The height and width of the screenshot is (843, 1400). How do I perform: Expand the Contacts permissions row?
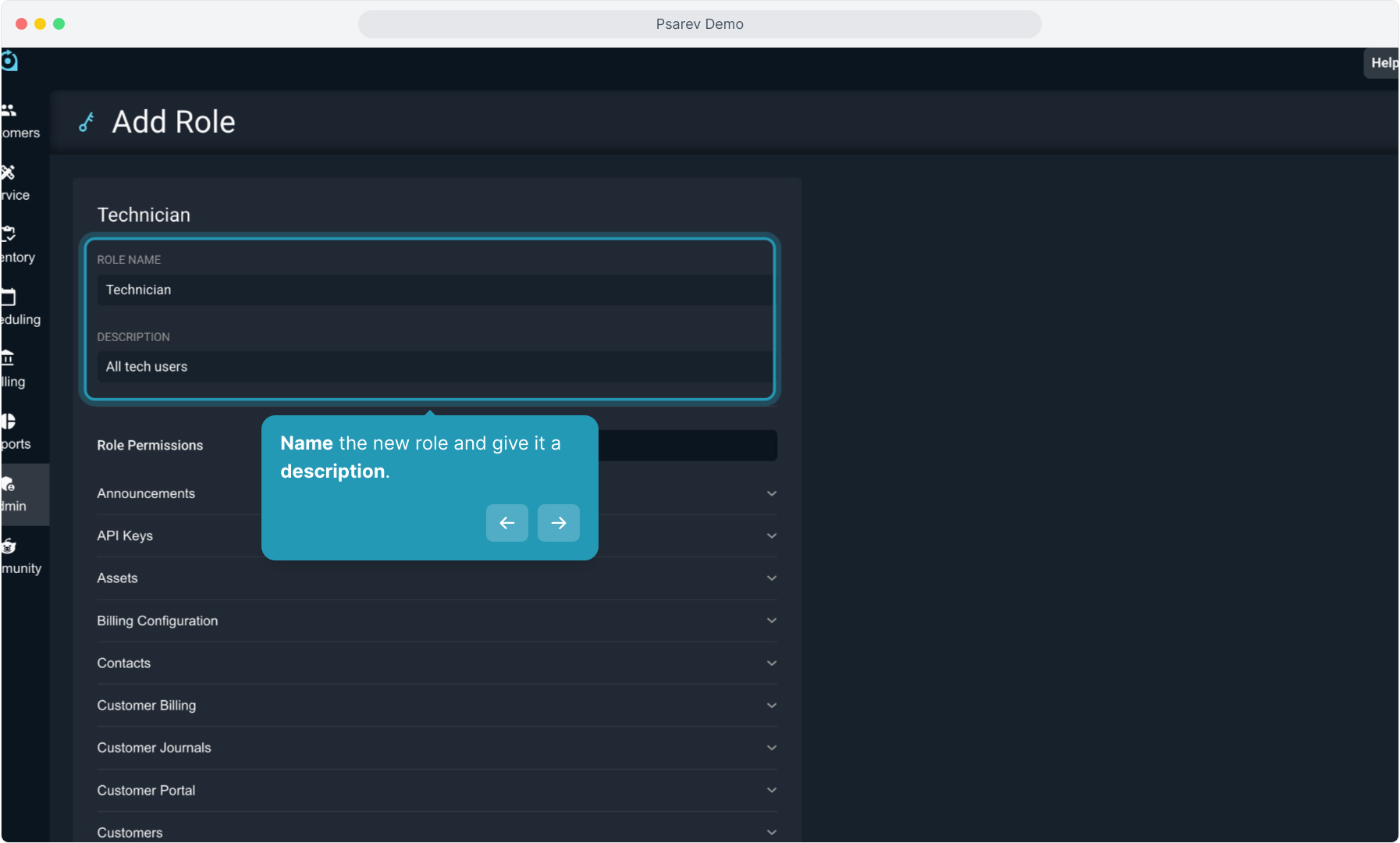(x=771, y=663)
